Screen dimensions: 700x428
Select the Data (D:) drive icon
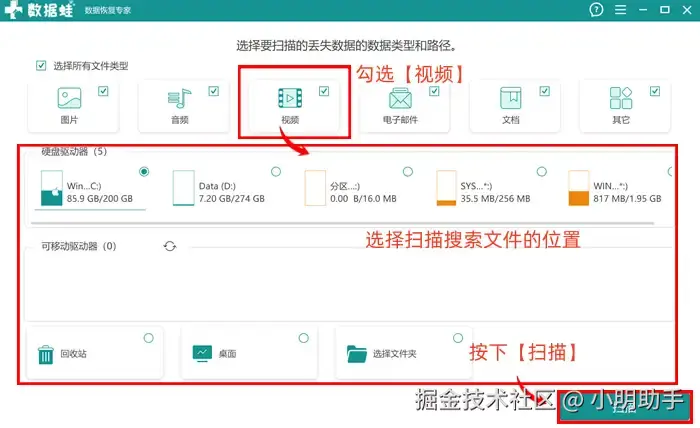coord(183,188)
